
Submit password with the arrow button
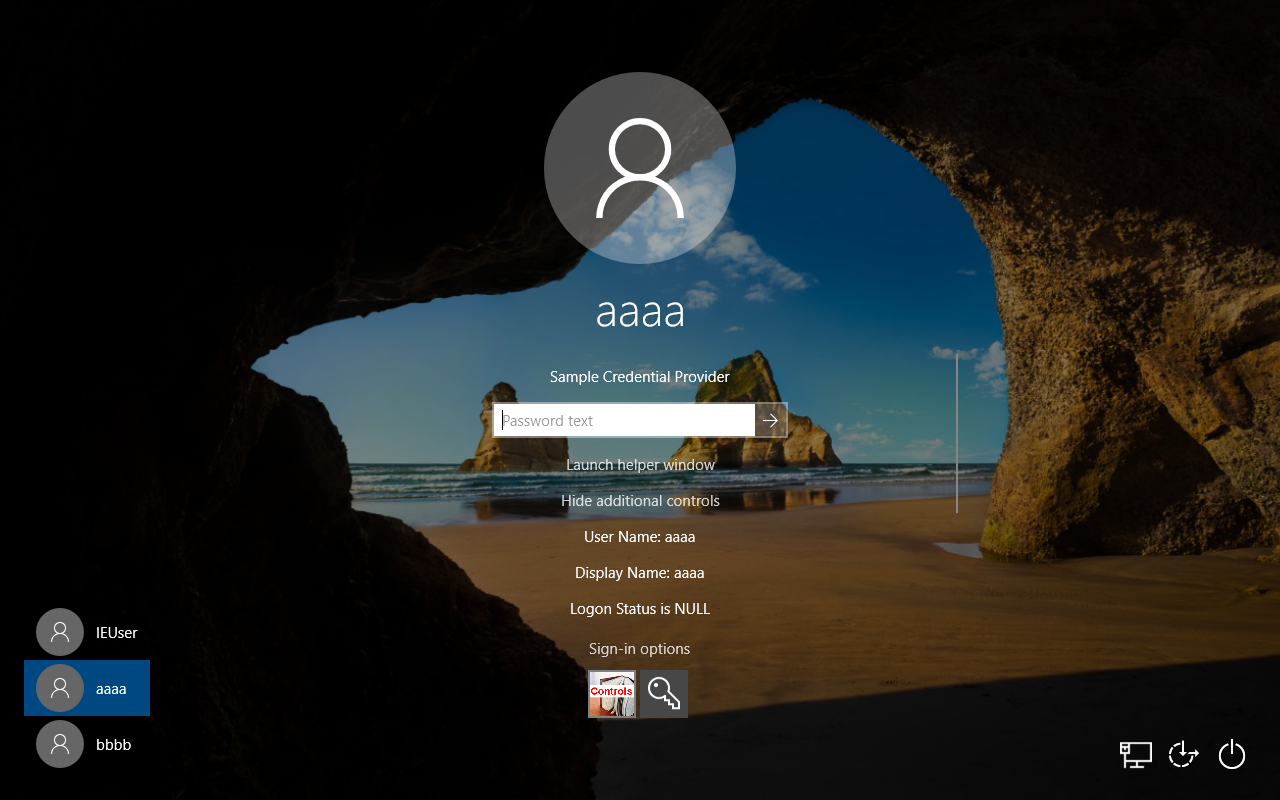(x=771, y=420)
